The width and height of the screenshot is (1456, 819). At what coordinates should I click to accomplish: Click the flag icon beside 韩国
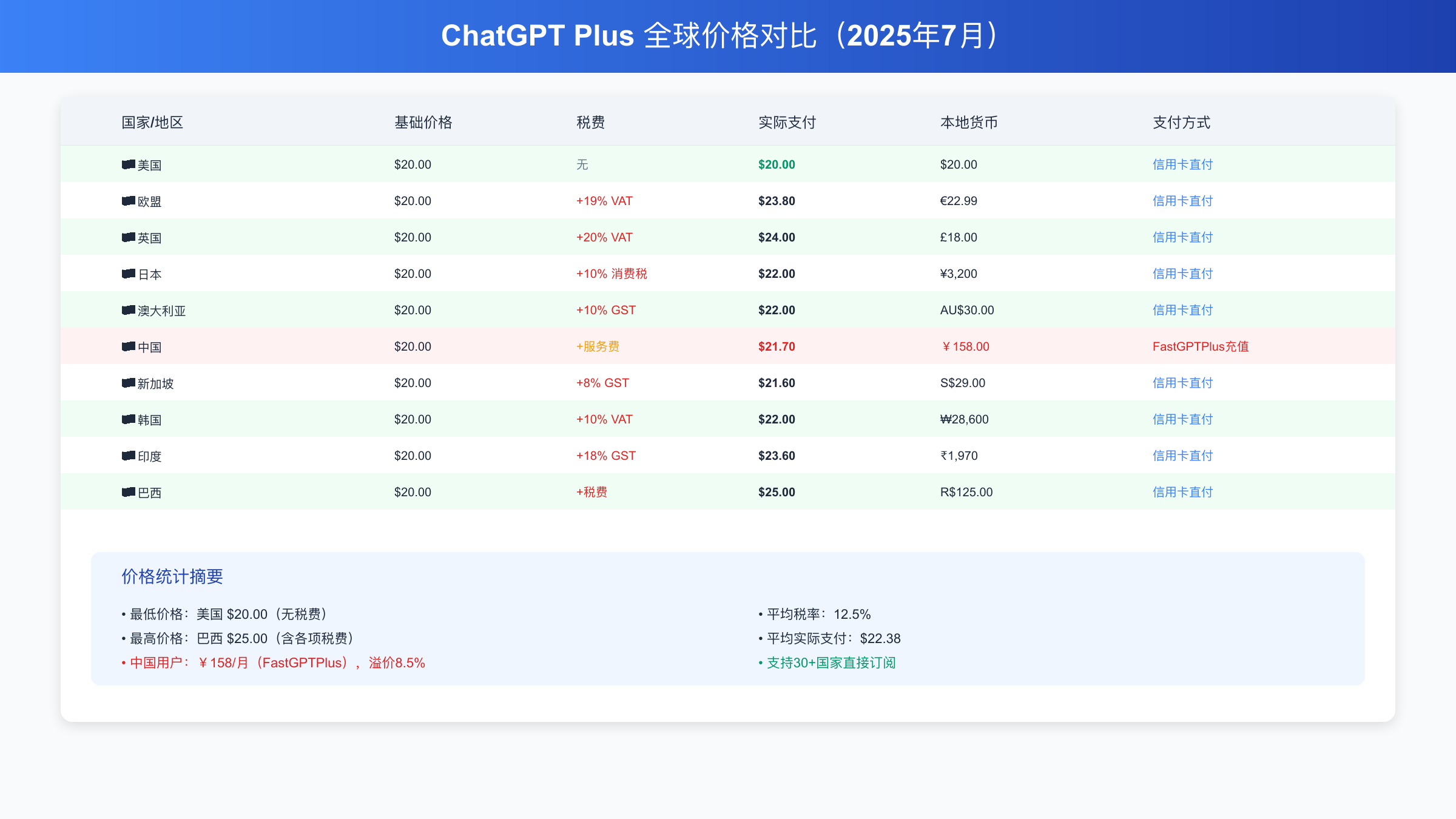(128, 419)
